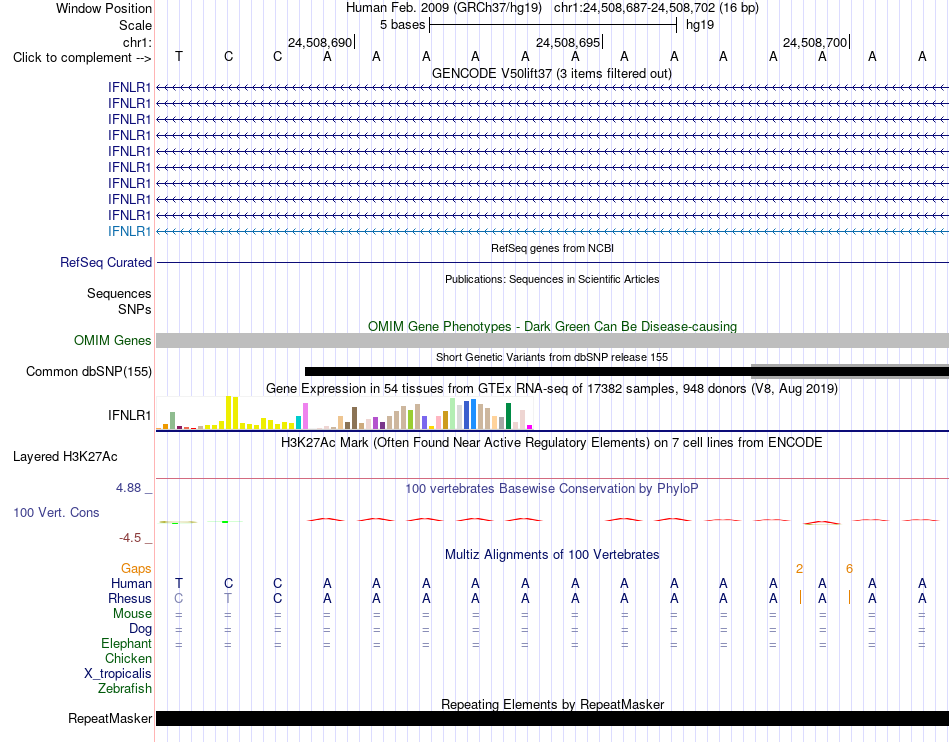Image resolution: width=950 pixels, height=742 pixels.
Task: Open '100 vertebrates Basewise Conservation by PhyloP' title
Action: 552,488
